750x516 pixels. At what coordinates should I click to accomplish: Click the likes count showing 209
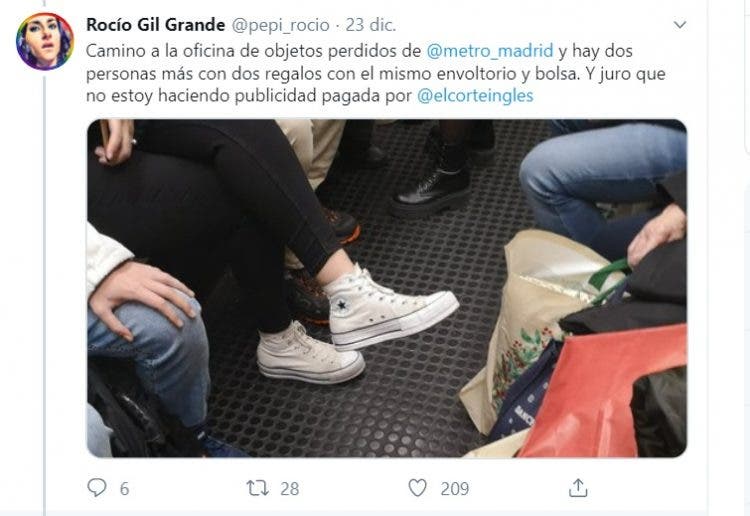[454, 489]
